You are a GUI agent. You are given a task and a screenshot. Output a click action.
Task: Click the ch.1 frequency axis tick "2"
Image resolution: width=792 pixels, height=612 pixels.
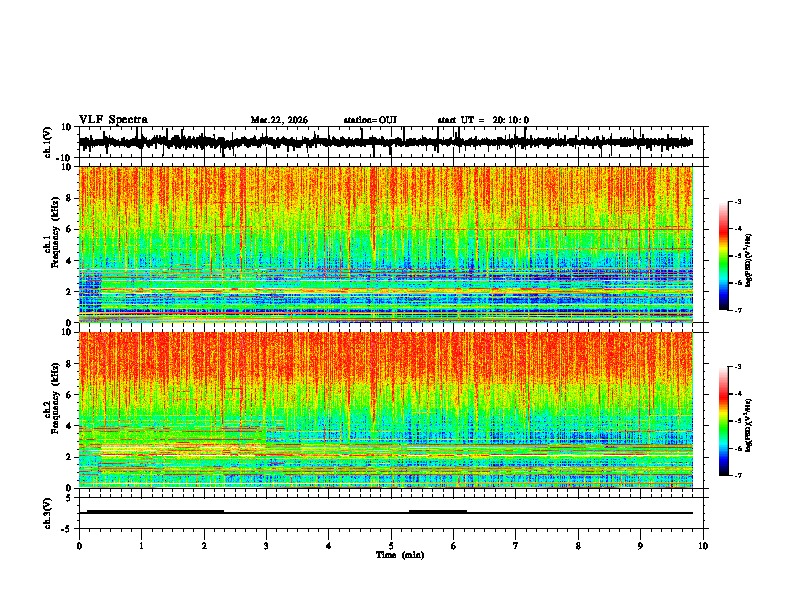click(69, 291)
